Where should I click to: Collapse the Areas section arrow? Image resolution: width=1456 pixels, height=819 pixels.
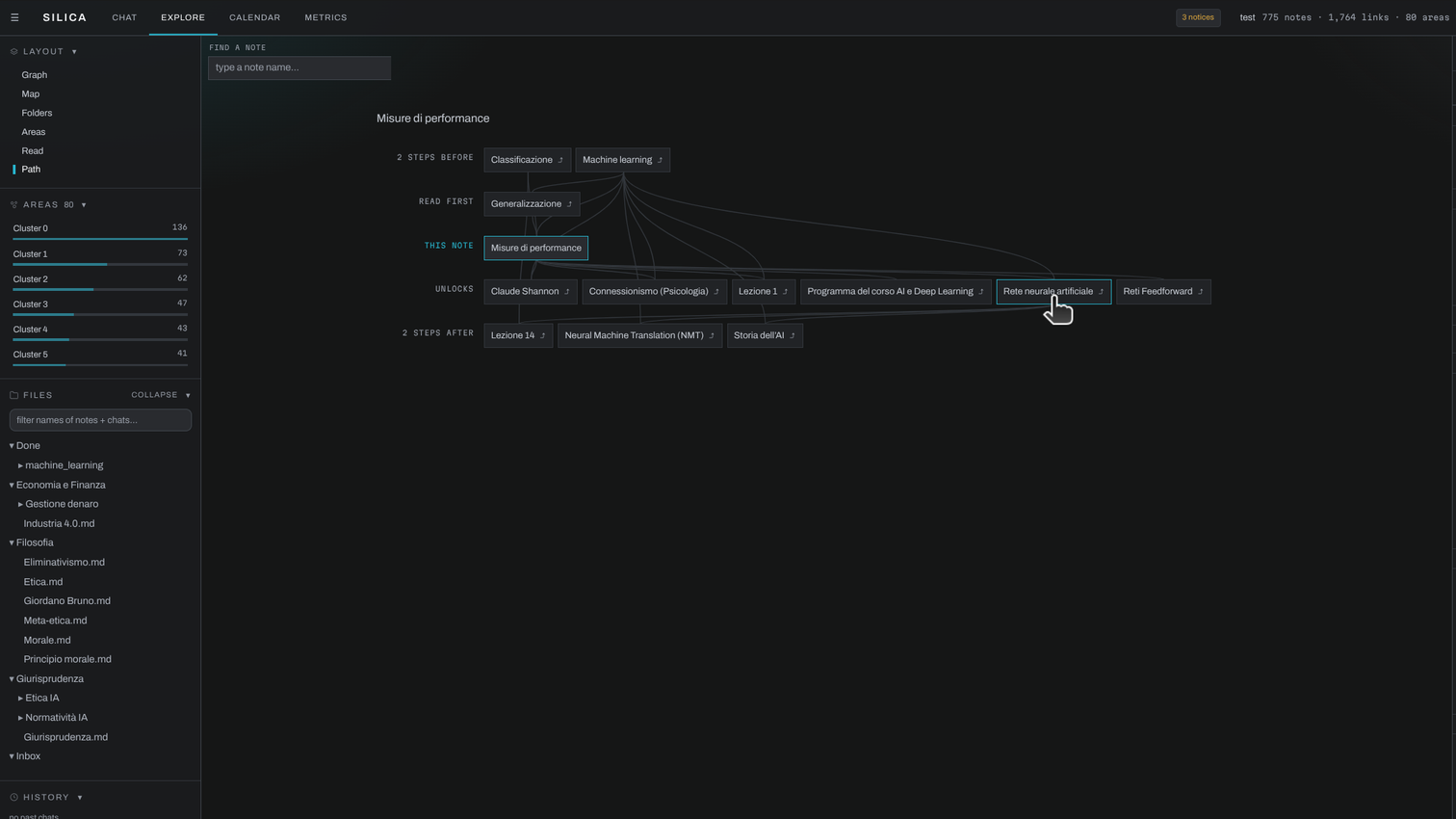coord(84,205)
